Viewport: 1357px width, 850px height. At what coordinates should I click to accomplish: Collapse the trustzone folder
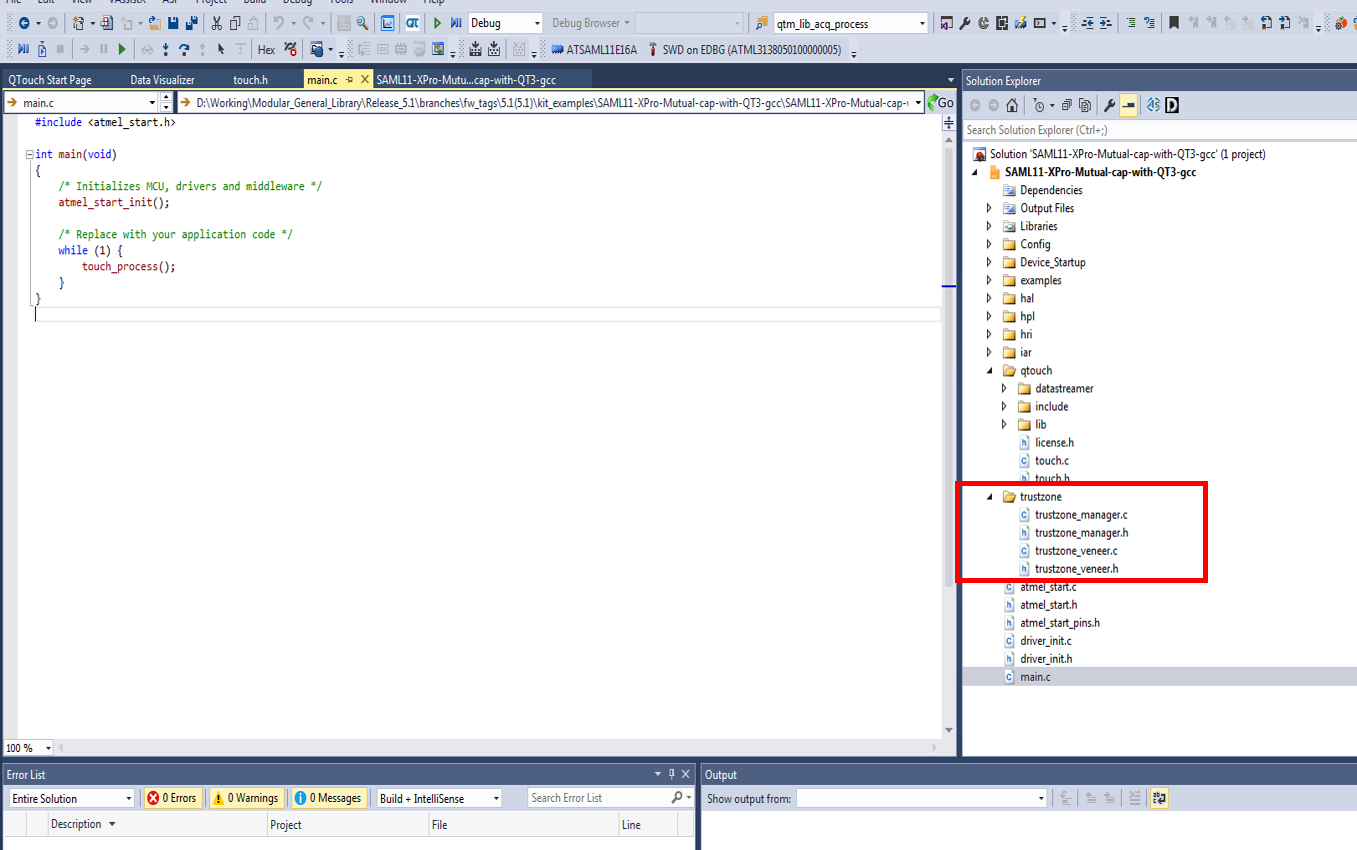(989, 496)
